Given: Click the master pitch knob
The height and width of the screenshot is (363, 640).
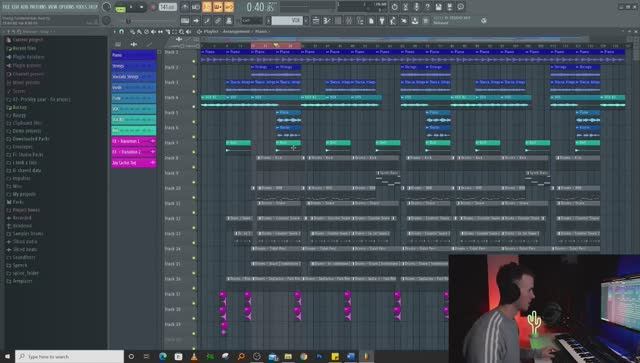Looking at the screenshot, I should [107, 20].
